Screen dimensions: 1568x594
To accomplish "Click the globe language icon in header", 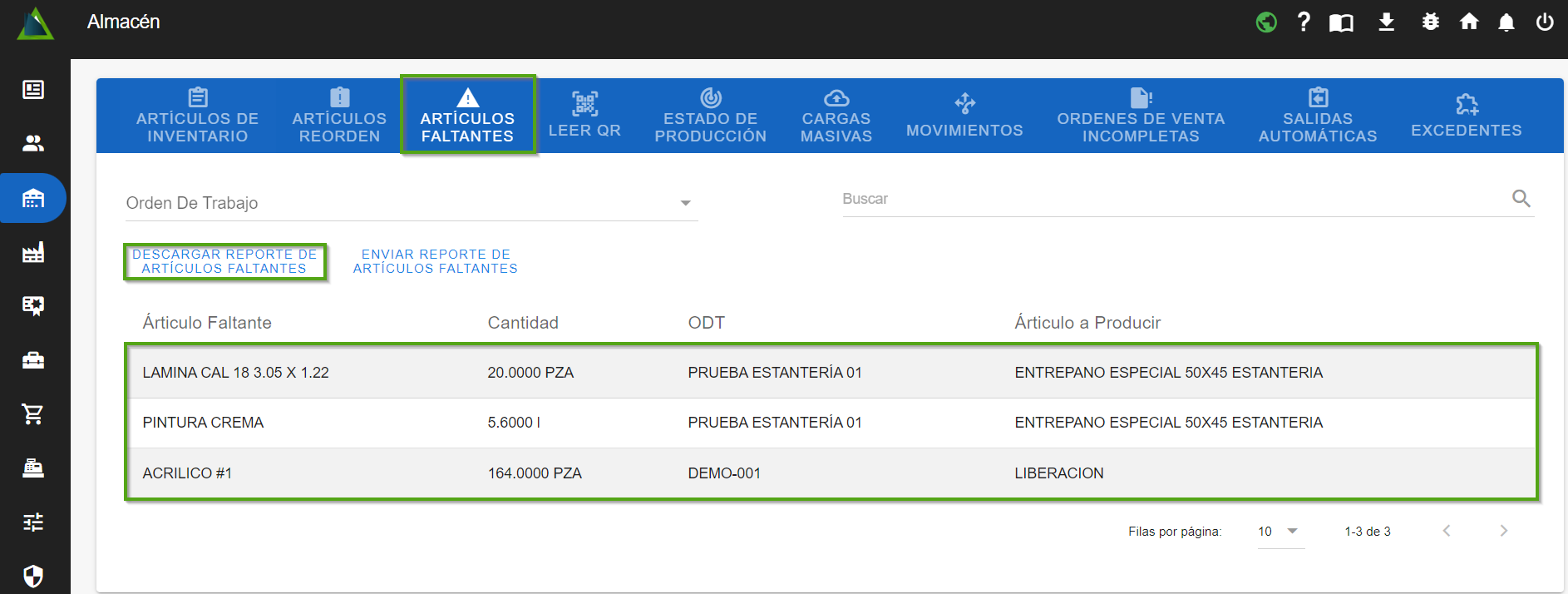I will [1266, 22].
